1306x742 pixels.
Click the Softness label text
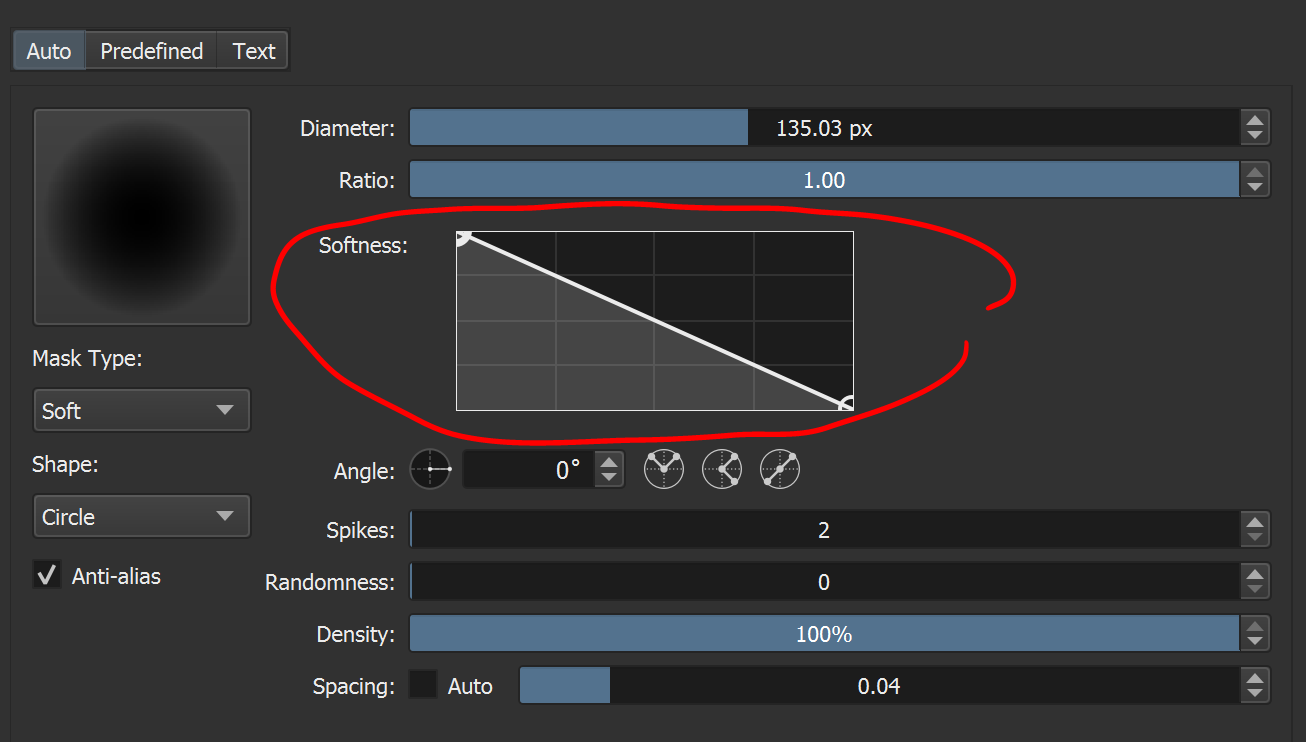tap(363, 245)
